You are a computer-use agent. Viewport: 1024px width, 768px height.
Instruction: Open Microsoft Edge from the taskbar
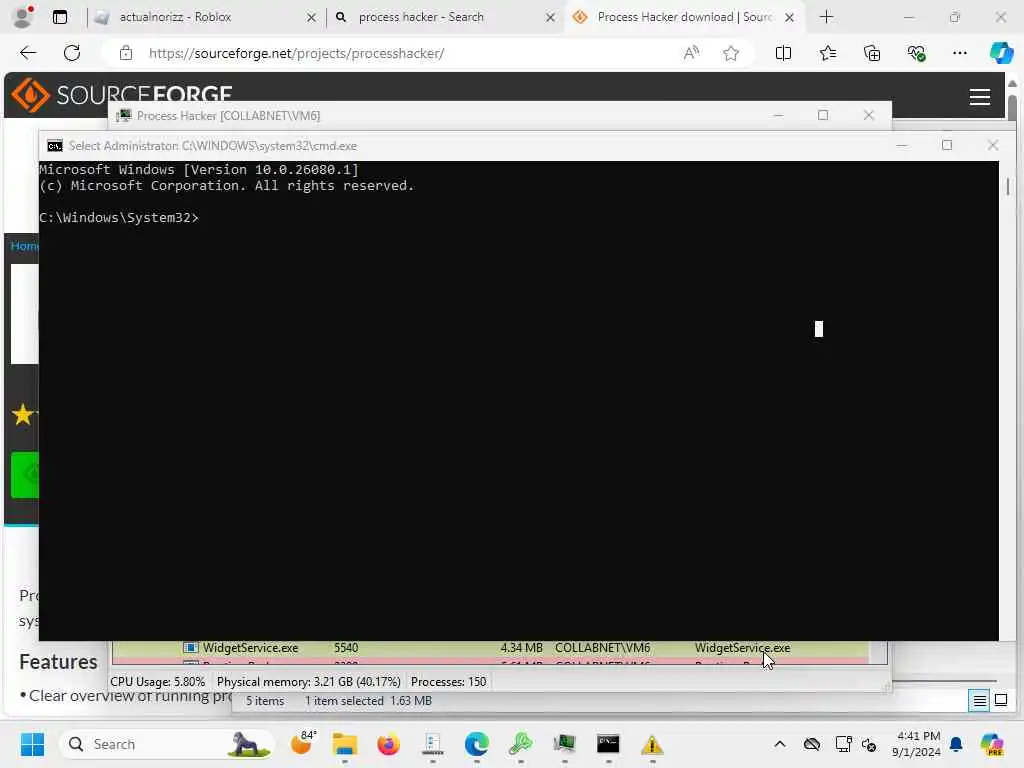point(477,744)
